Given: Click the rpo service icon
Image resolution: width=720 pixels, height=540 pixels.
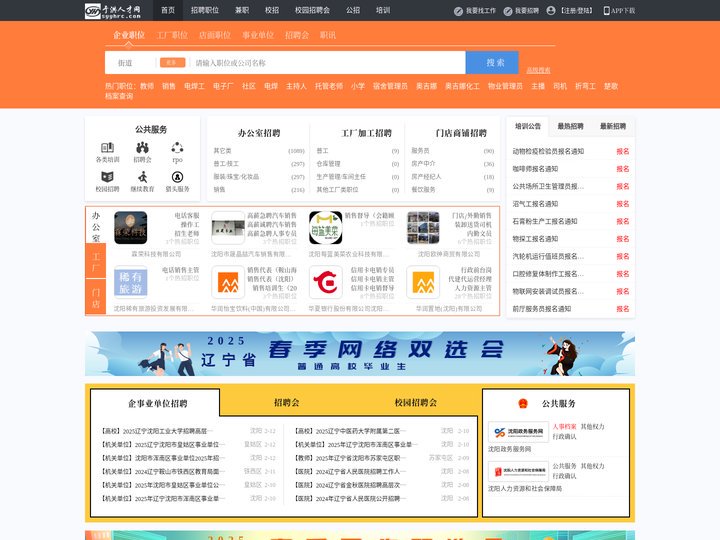Looking at the screenshot, I should pos(177,148).
